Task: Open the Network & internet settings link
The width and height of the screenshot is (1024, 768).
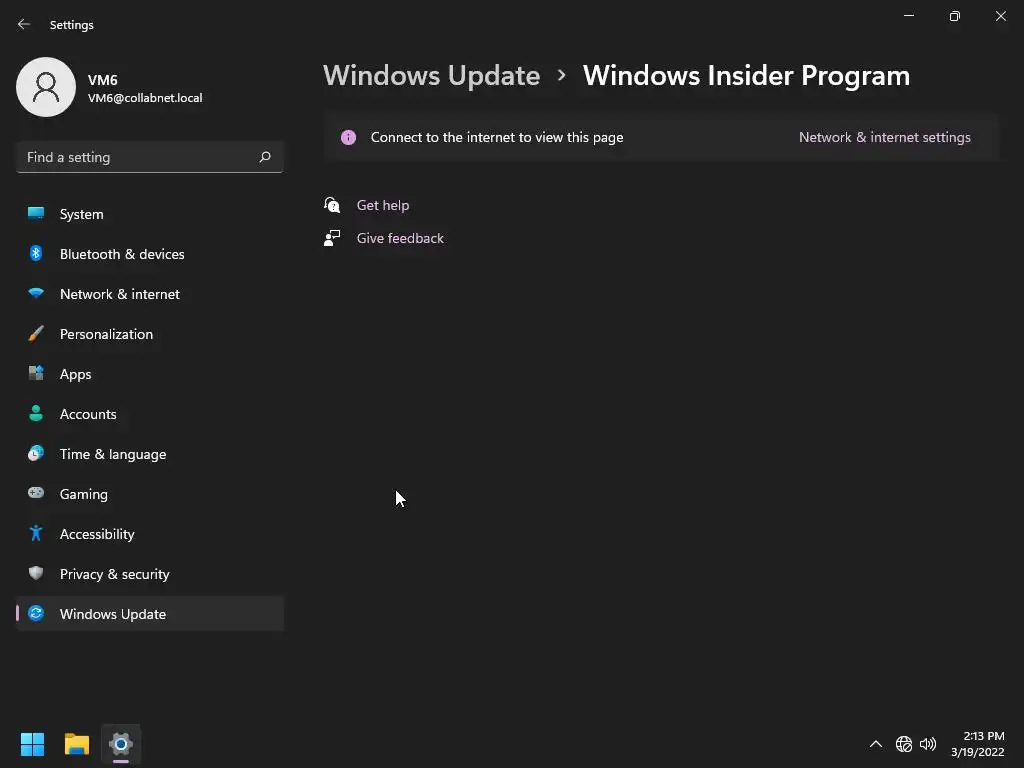Action: (884, 137)
